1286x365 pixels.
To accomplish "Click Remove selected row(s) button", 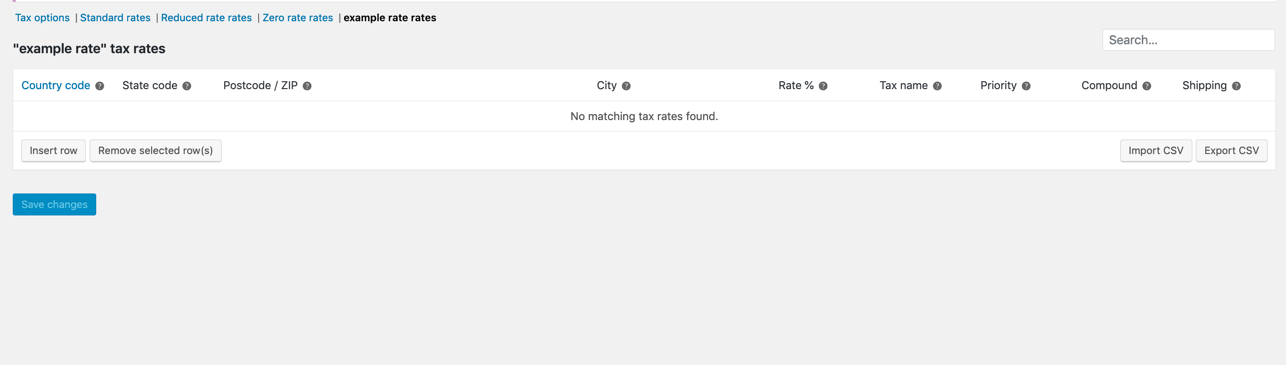I will click(x=155, y=151).
